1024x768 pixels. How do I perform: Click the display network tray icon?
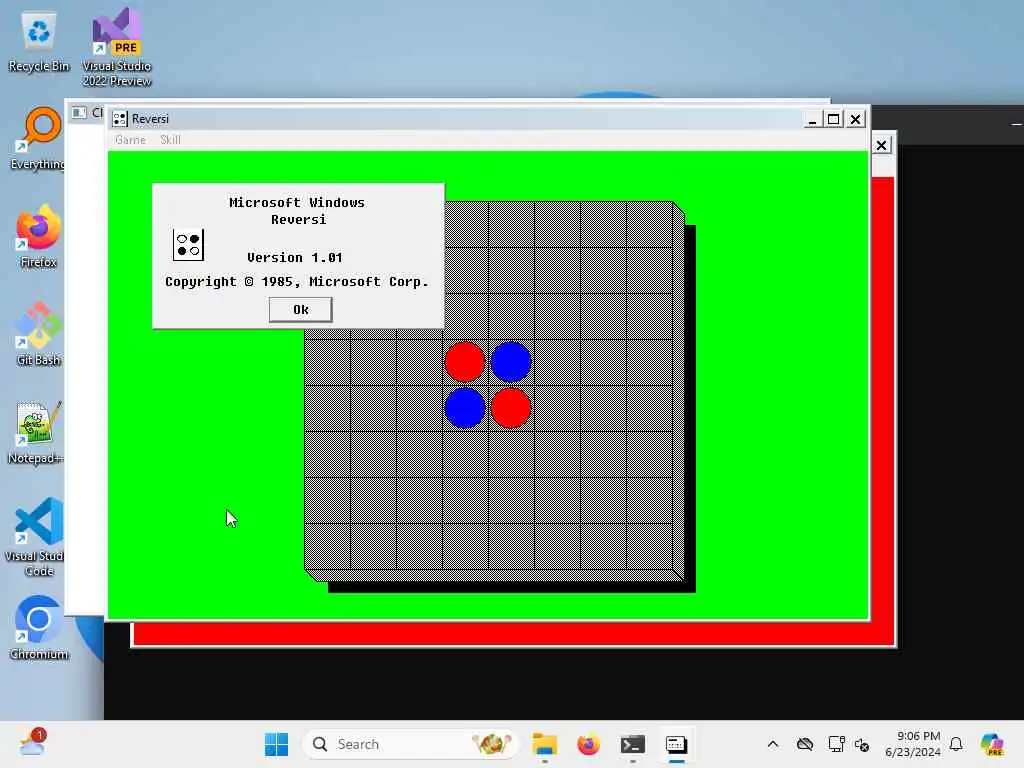click(837, 744)
